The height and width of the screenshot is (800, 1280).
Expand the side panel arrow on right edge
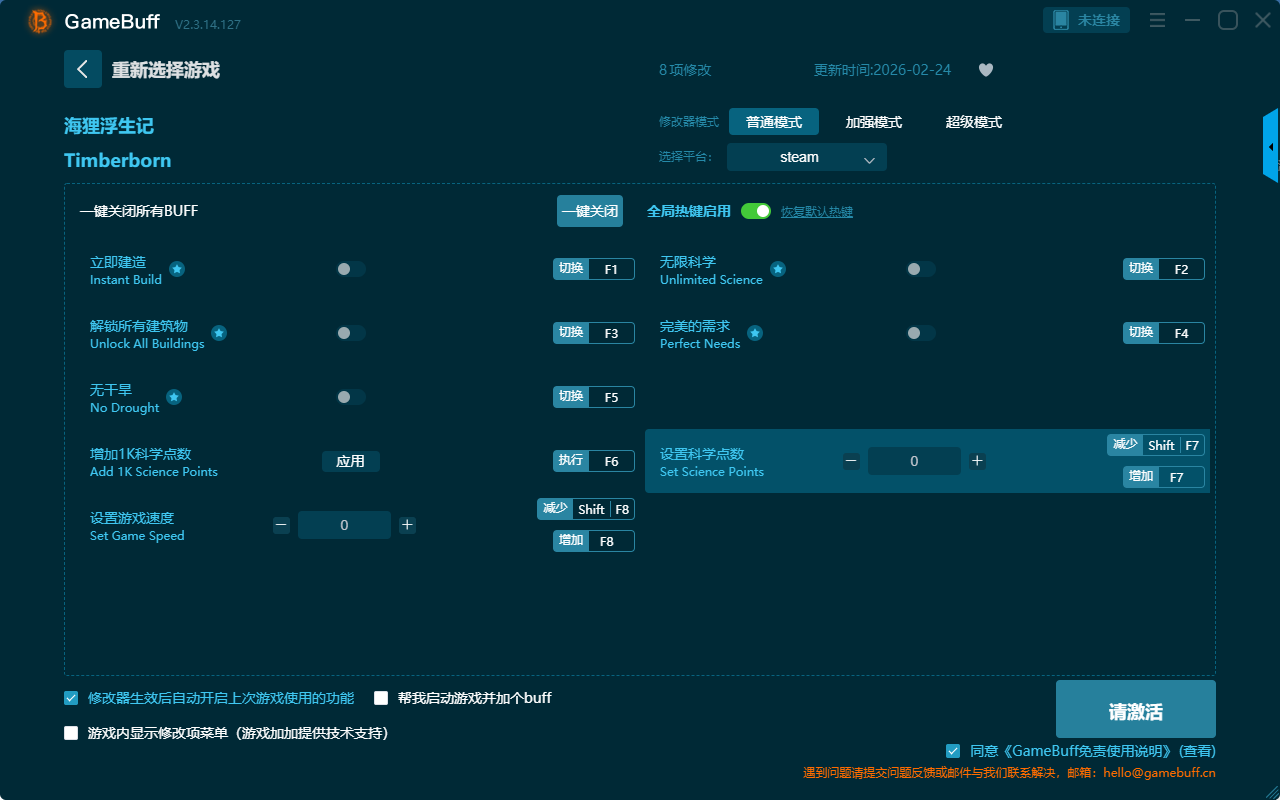point(1271,147)
